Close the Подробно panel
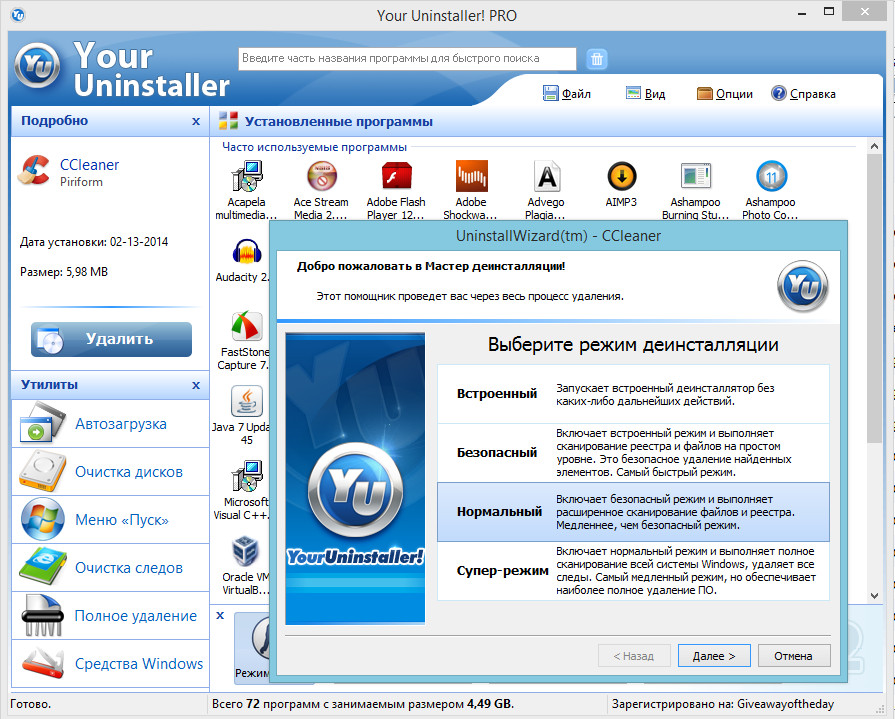The height and width of the screenshot is (719, 895). point(196,121)
